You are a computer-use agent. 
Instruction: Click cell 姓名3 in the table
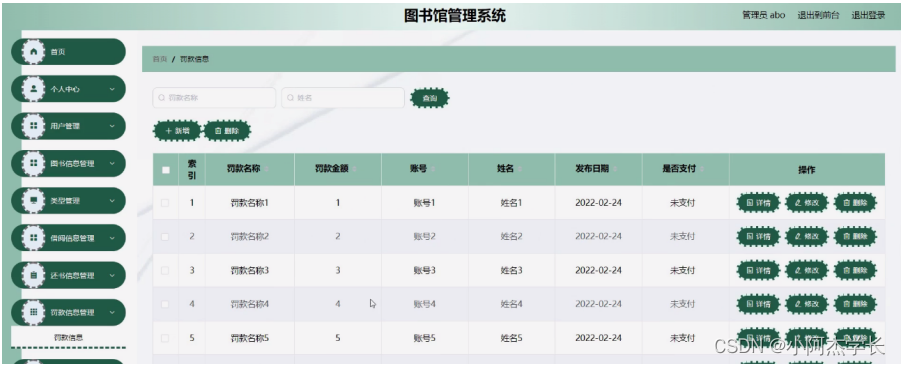pyautogui.click(x=511, y=270)
